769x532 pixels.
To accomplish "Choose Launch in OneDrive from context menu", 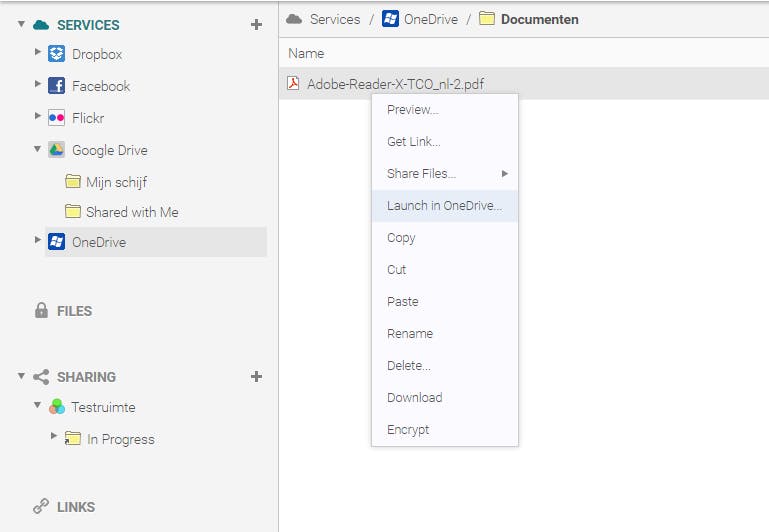I will (x=444, y=206).
